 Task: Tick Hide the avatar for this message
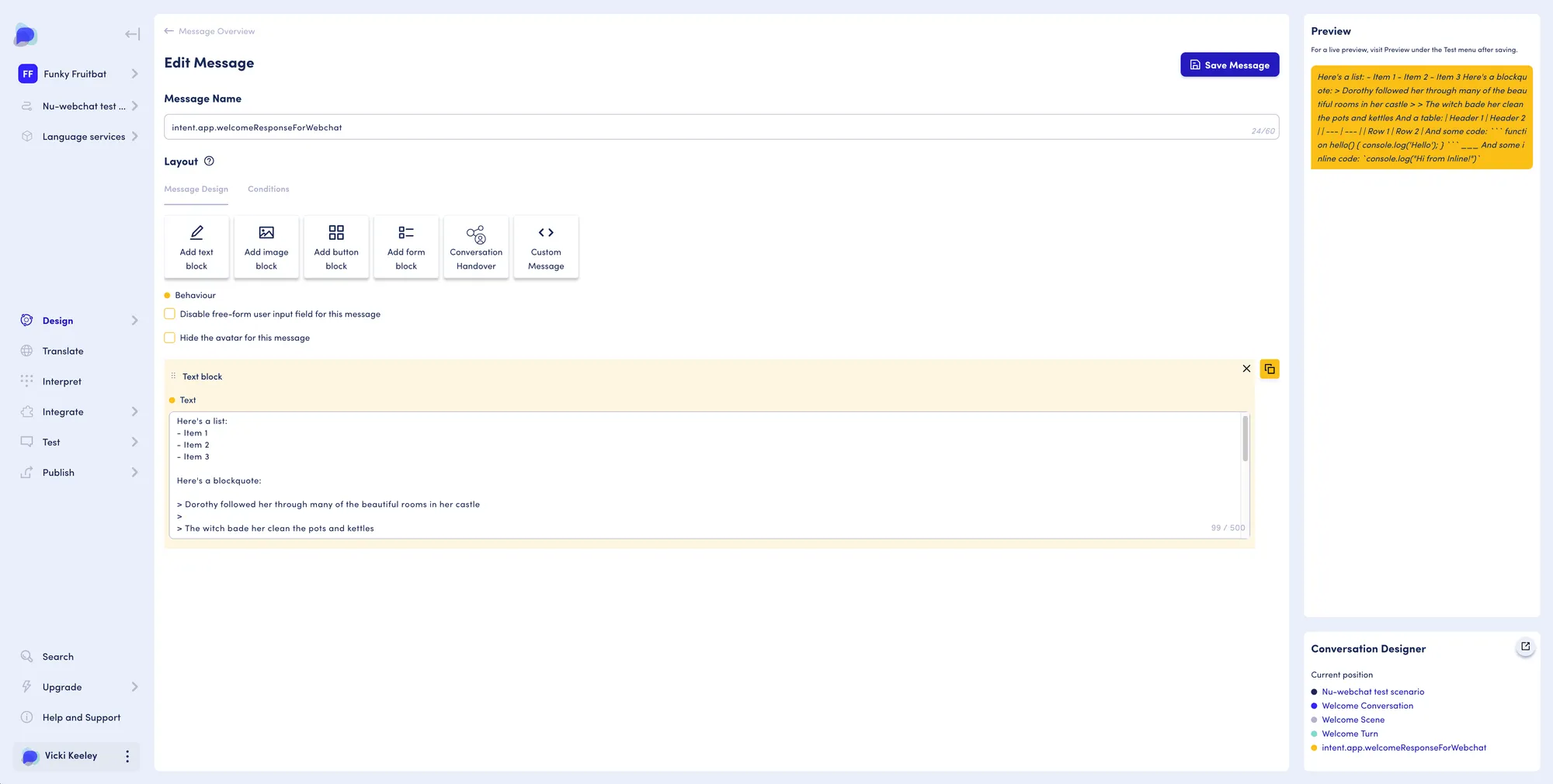tap(169, 338)
